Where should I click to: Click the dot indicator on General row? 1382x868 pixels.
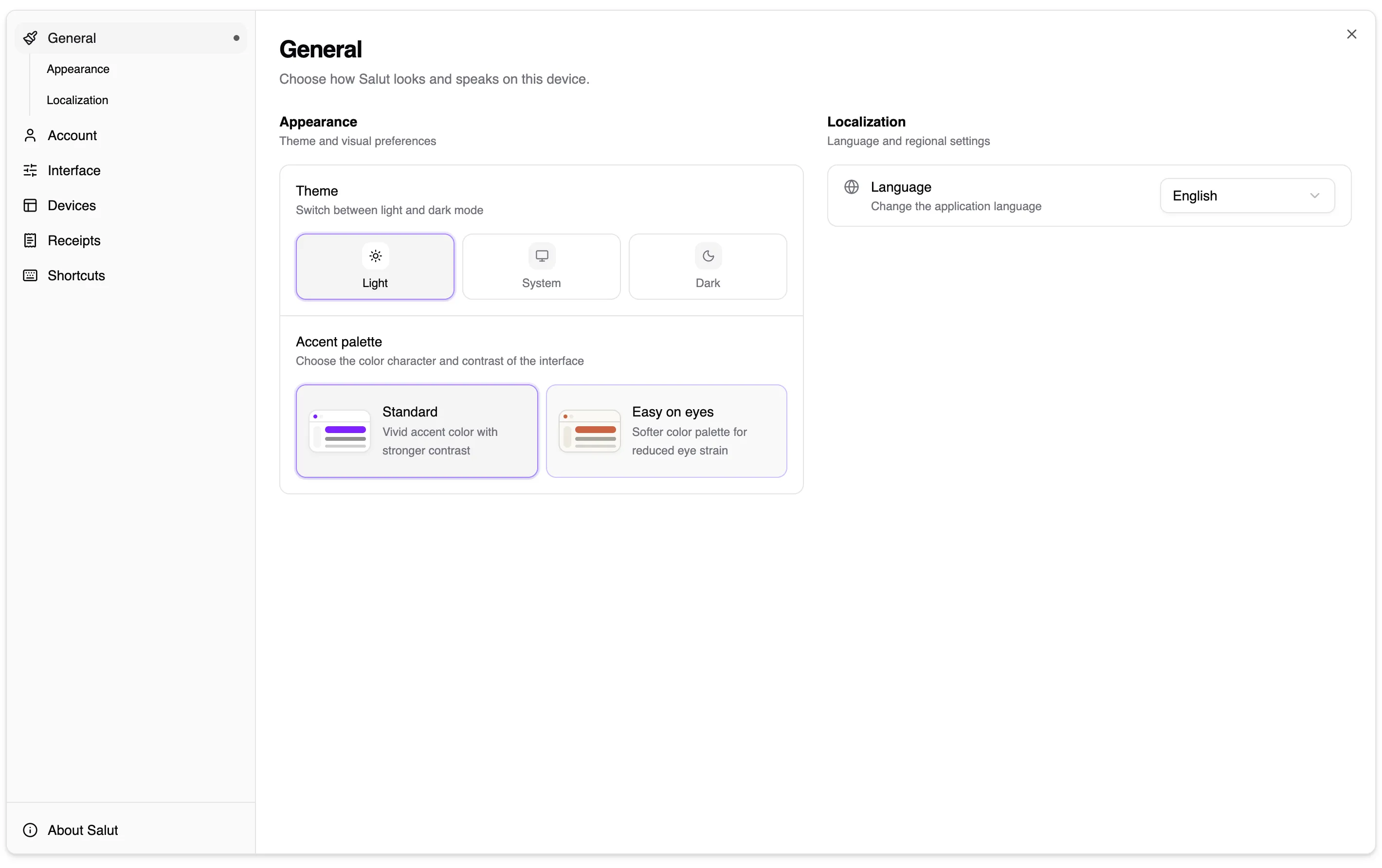coord(236,38)
